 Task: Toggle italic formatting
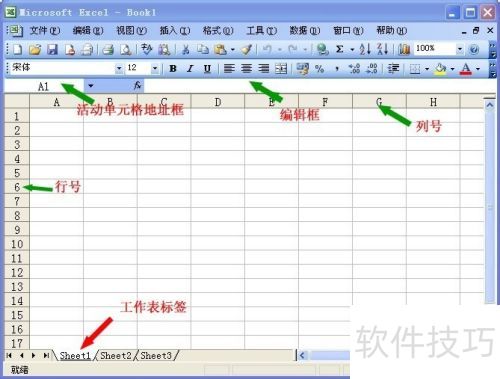tap(190, 69)
